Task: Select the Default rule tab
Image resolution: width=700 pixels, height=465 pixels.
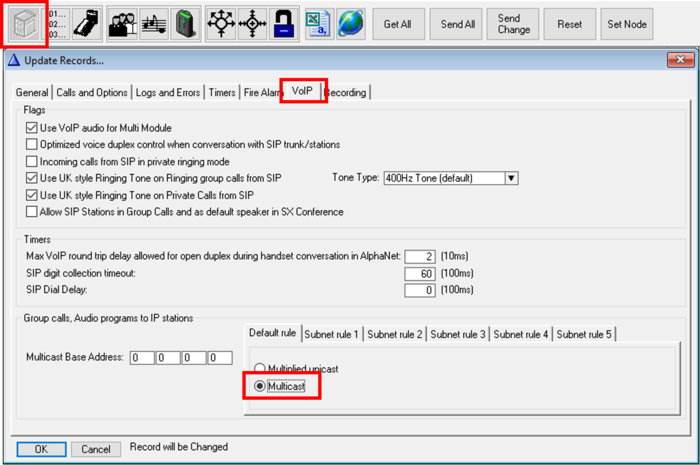Action: tap(272, 333)
